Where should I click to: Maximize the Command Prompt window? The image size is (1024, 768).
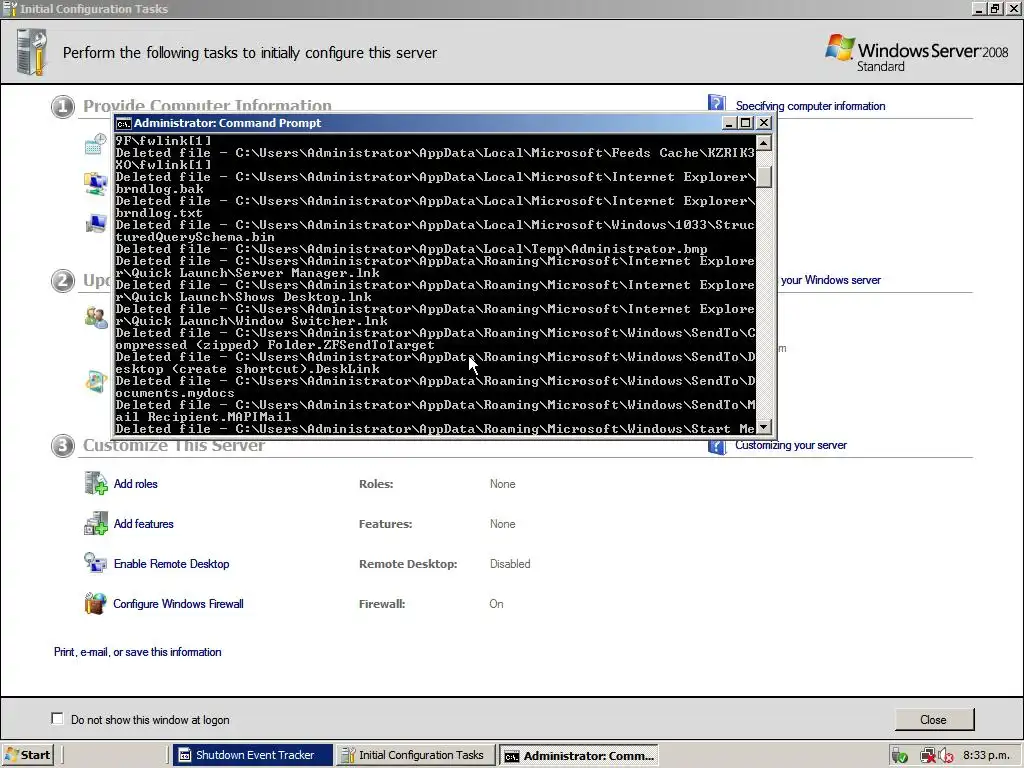[746, 123]
